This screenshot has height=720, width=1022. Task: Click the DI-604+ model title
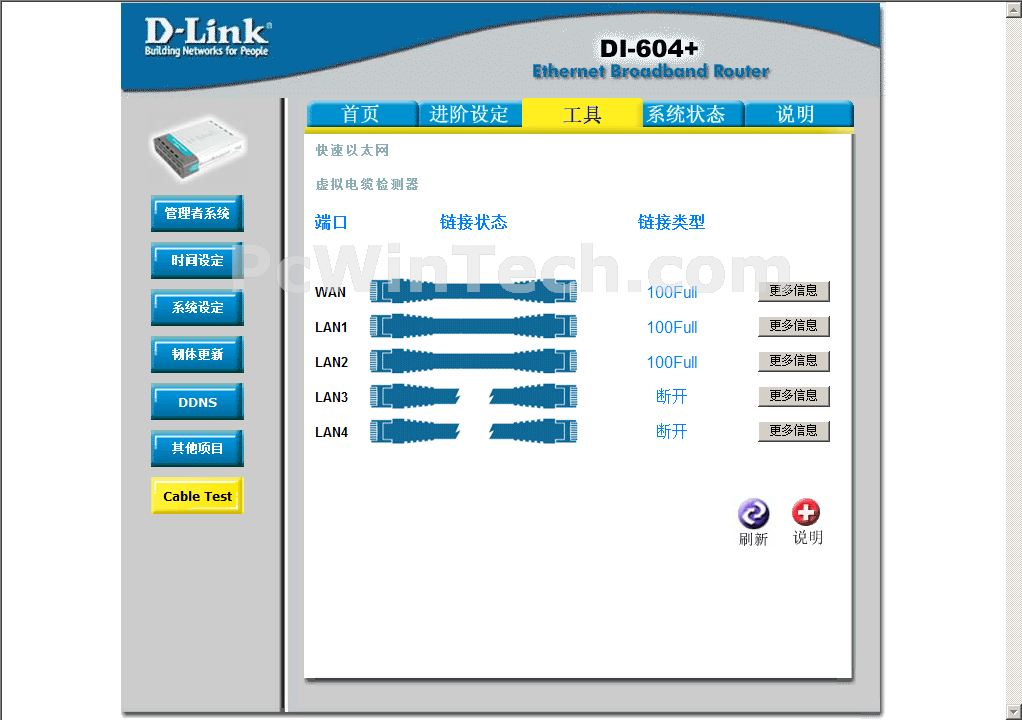(649, 48)
